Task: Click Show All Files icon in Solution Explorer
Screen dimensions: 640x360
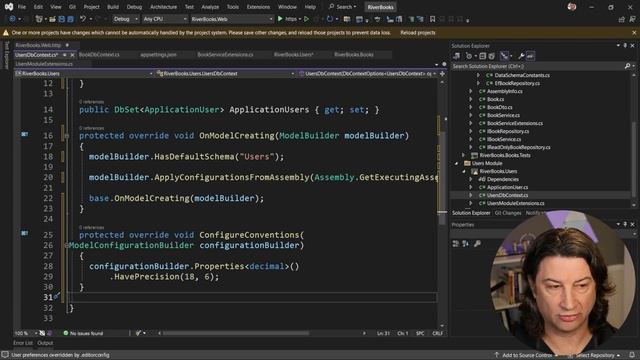Action: pyautogui.click(x=492, y=56)
